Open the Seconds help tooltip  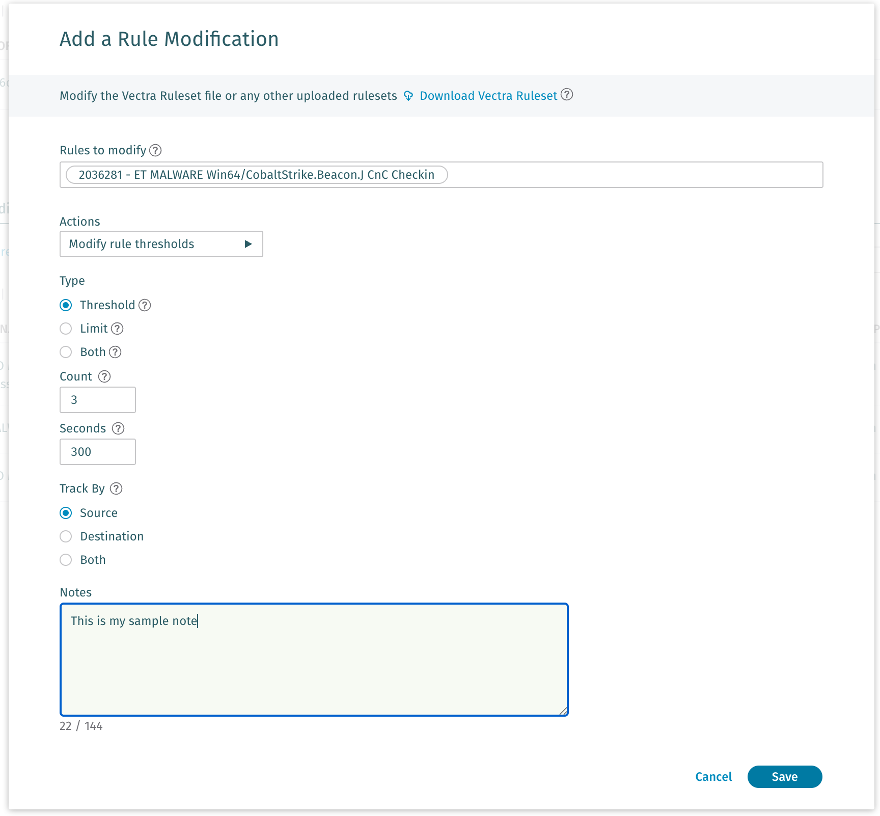(x=118, y=428)
